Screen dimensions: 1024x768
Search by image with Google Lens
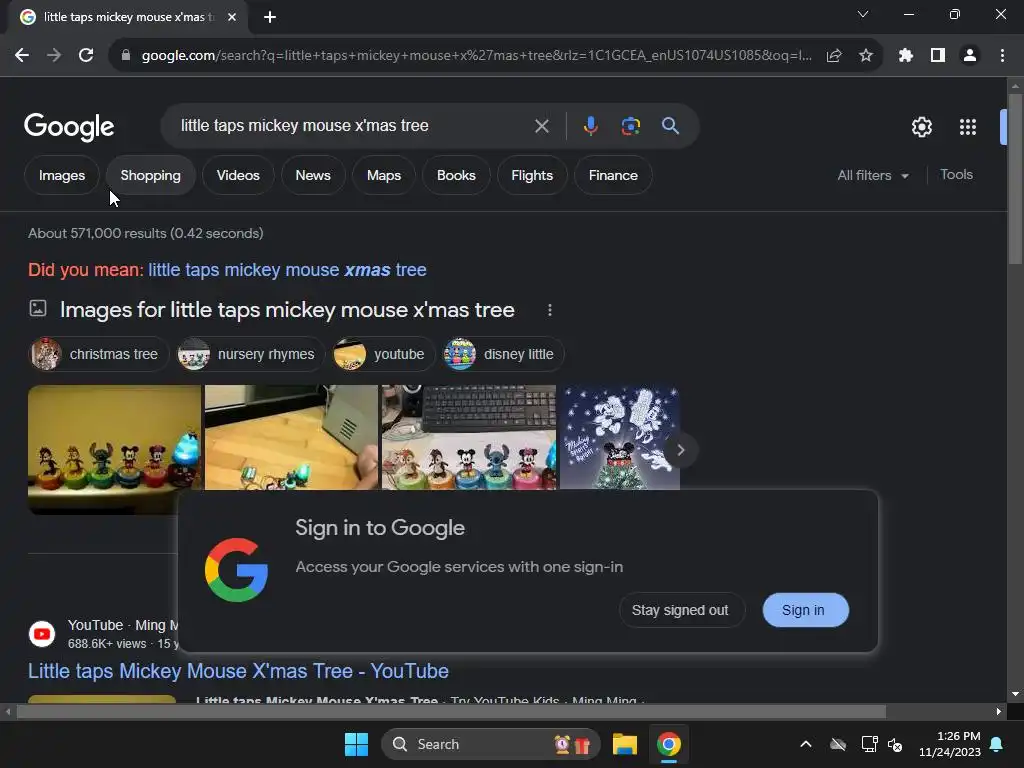pos(630,126)
